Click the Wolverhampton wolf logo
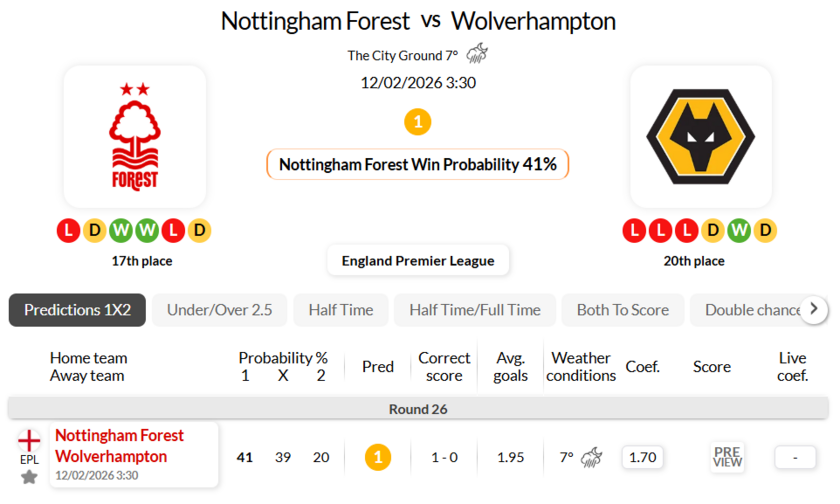 pyautogui.click(x=700, y=137)
